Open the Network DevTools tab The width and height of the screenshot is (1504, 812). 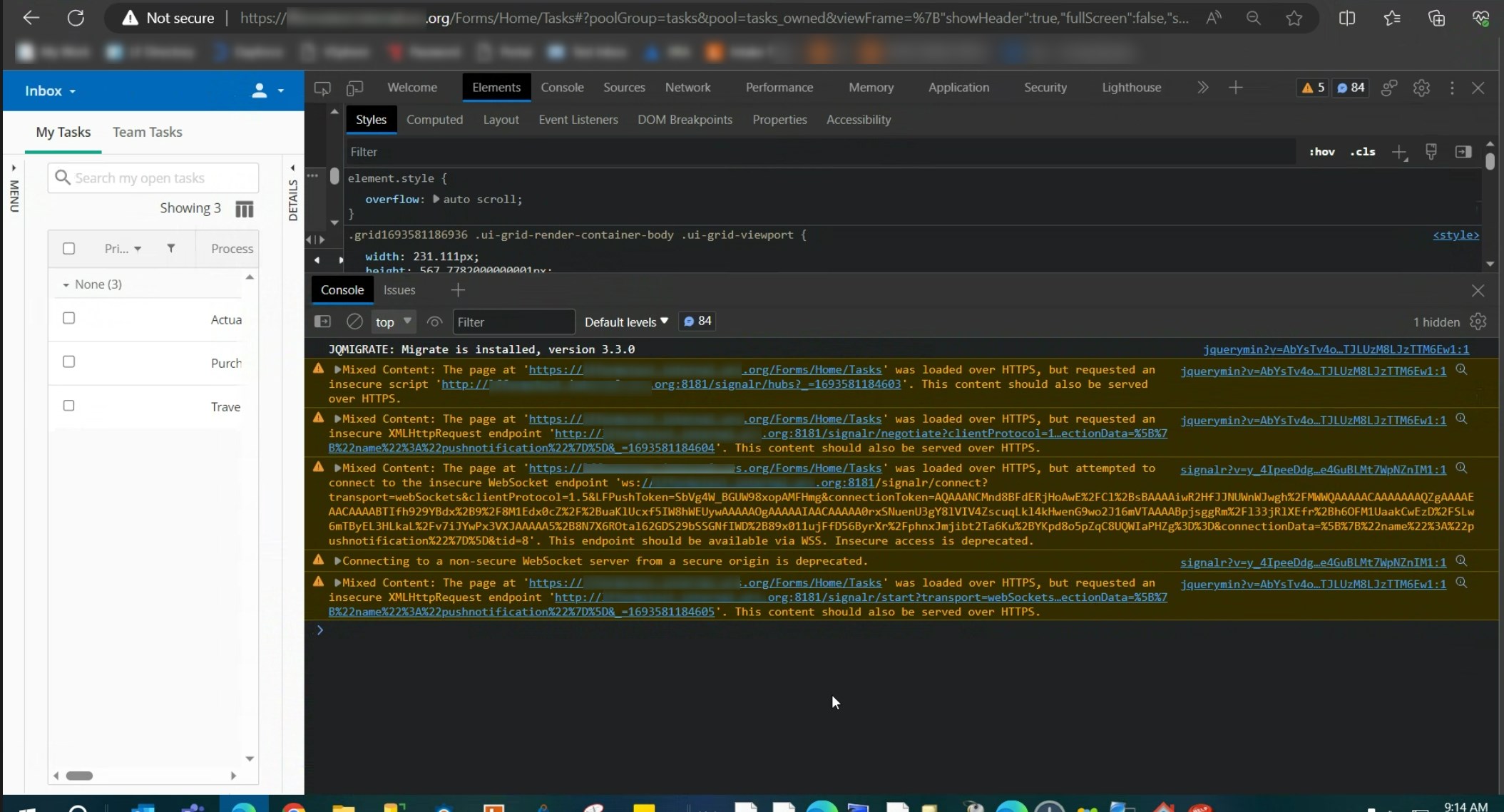pyautogui.click(x=687, y=87)
